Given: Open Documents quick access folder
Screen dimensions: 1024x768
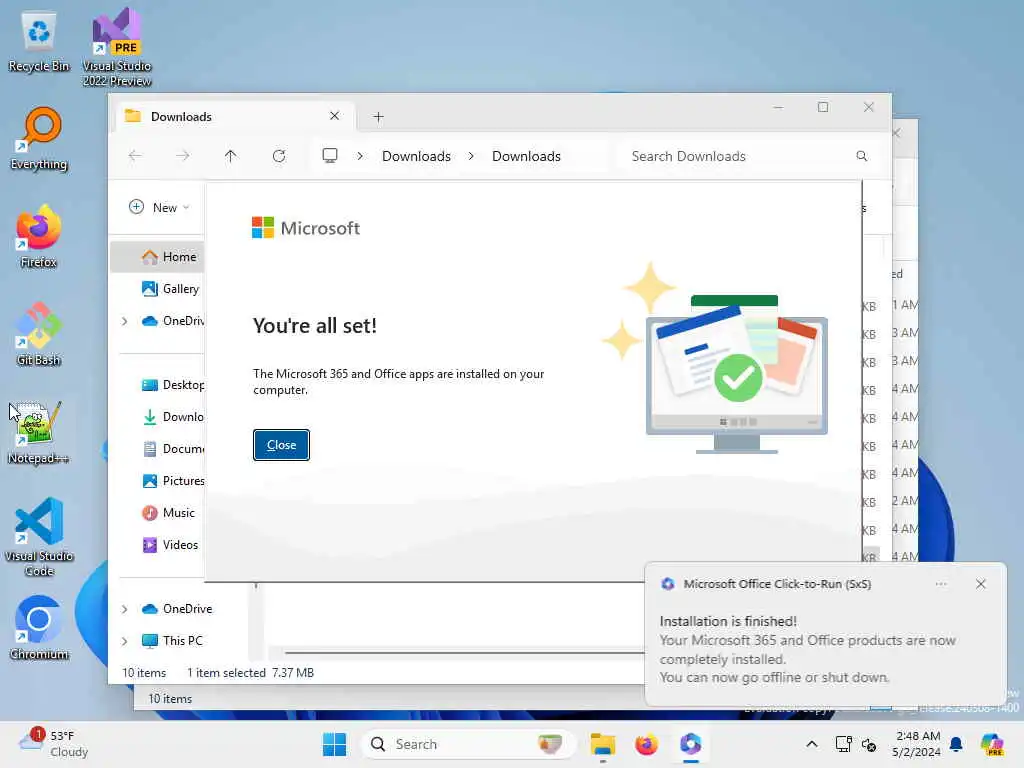Looking at the screenshot, I should click(172, 449).
